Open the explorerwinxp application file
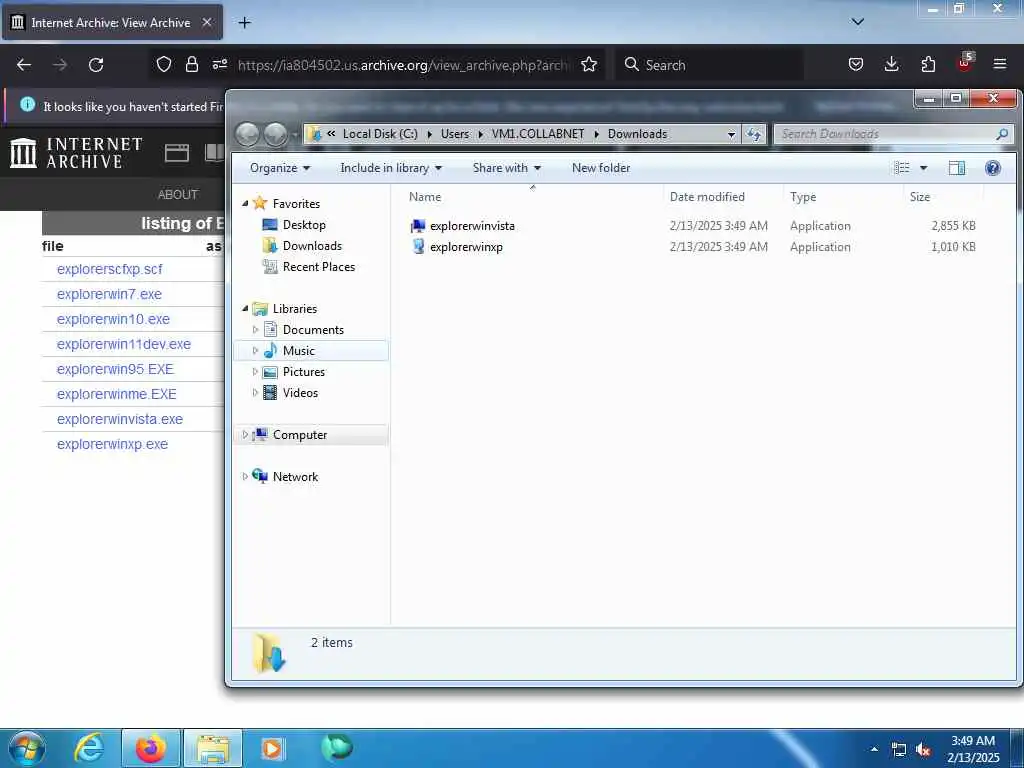 (466, 247)
